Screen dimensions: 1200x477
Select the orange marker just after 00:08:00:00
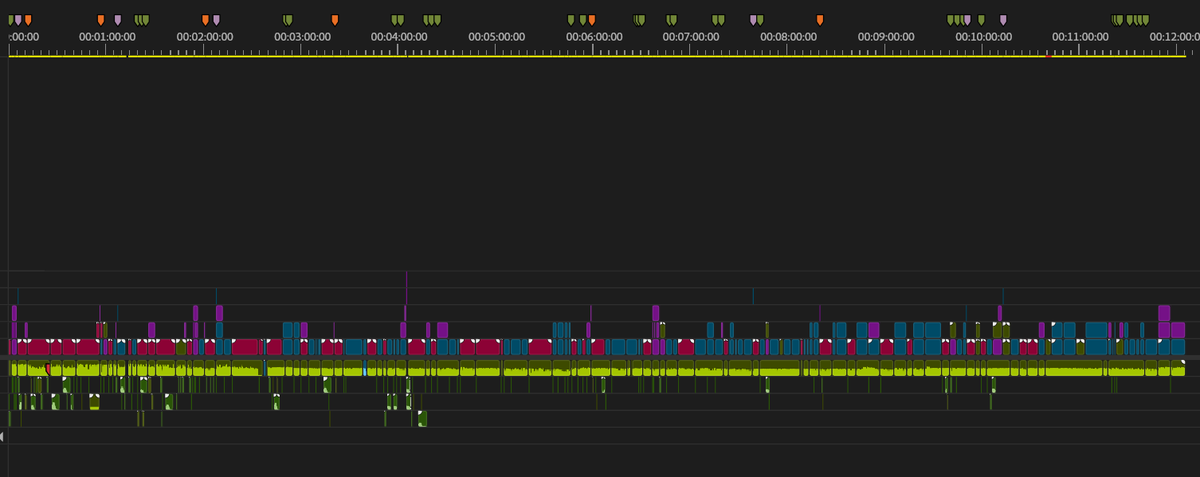point(820,20)
